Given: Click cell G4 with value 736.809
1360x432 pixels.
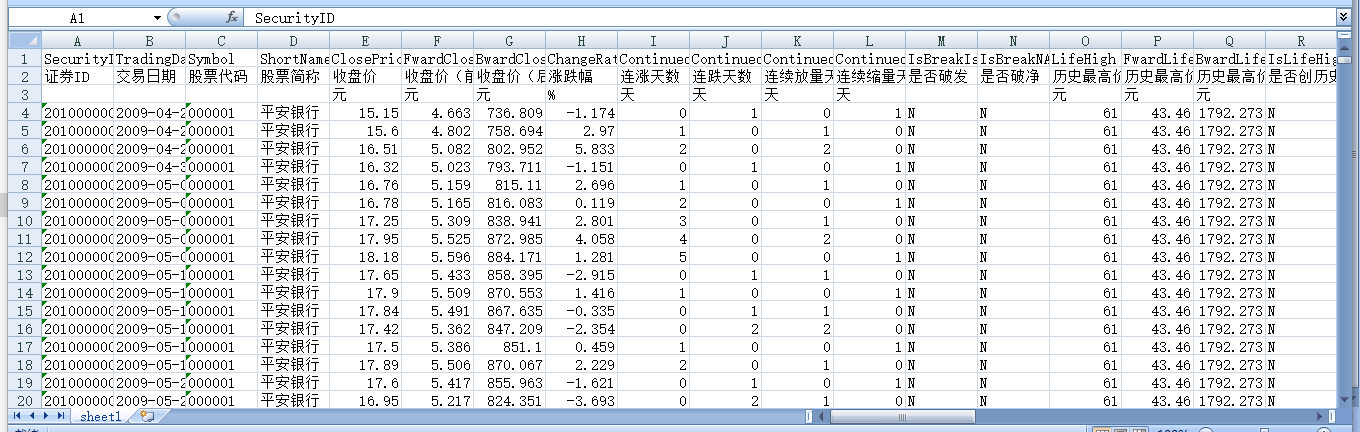Looking at the screenshot, I should click(509, 113).
